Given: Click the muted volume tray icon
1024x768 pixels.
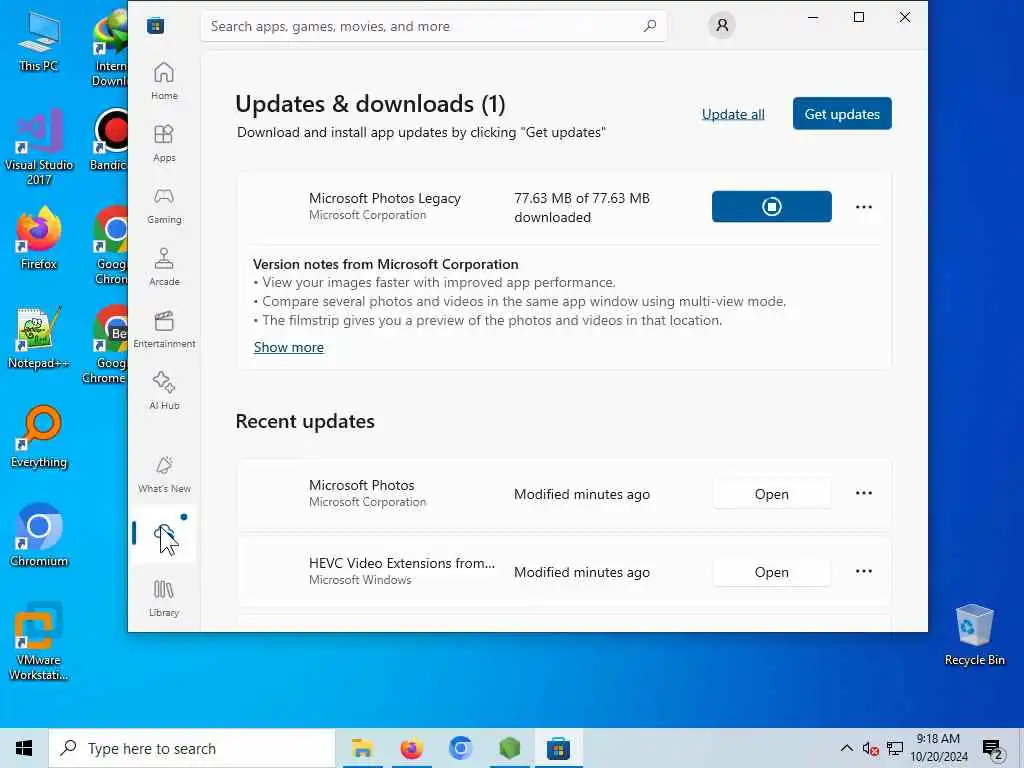Looking at the screenshot, I should point(870,748).
